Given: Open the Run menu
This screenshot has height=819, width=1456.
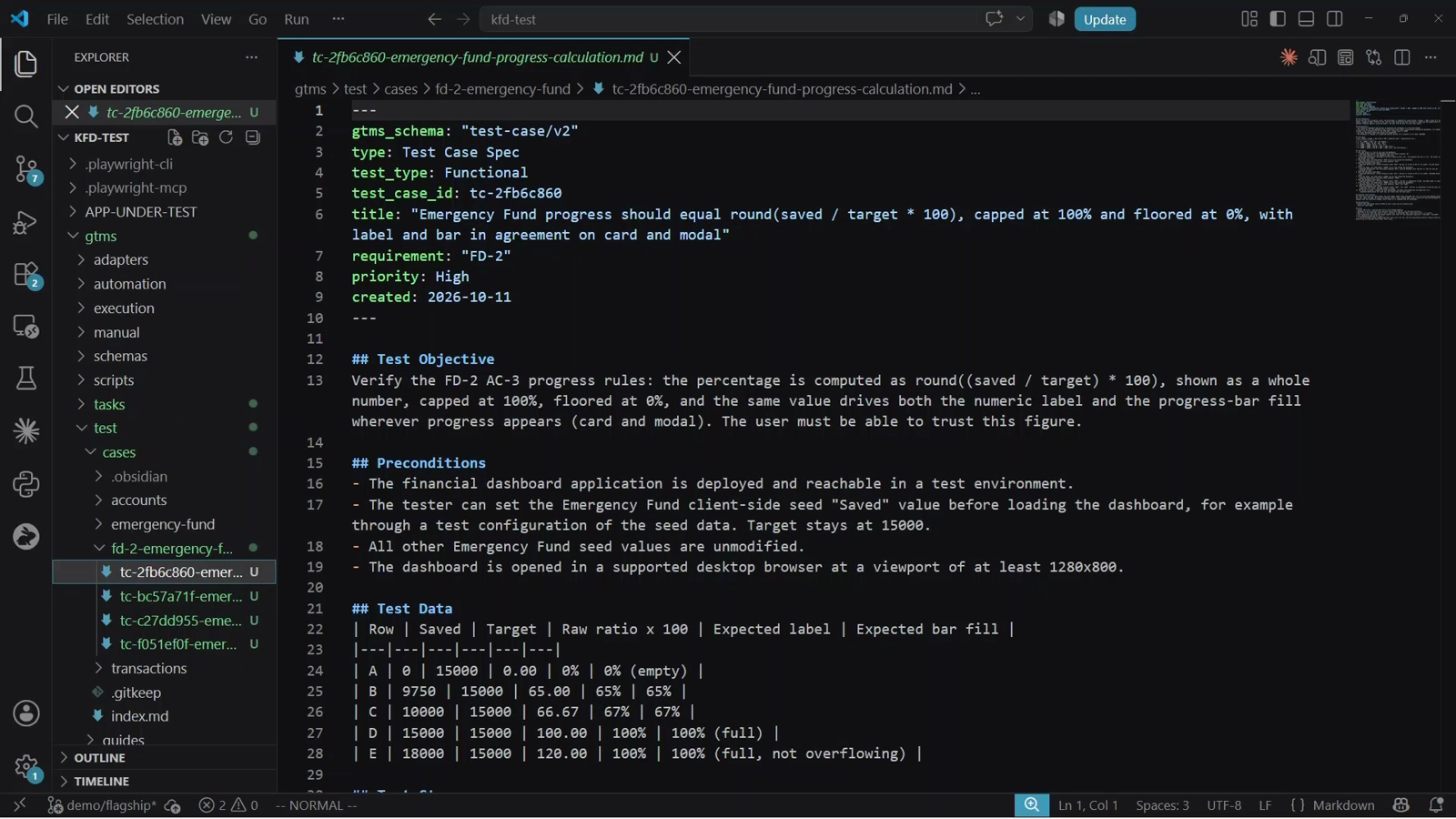Looking at the screenshot, I should pyautogui.click(x=297, y=19).
